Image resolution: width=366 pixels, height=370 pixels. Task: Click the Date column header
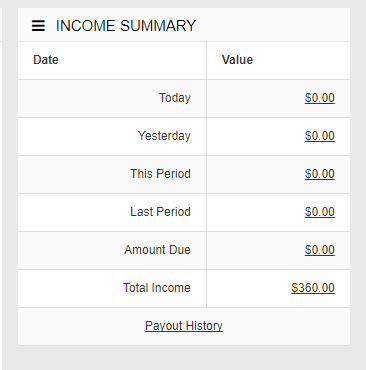pos(46,60)
